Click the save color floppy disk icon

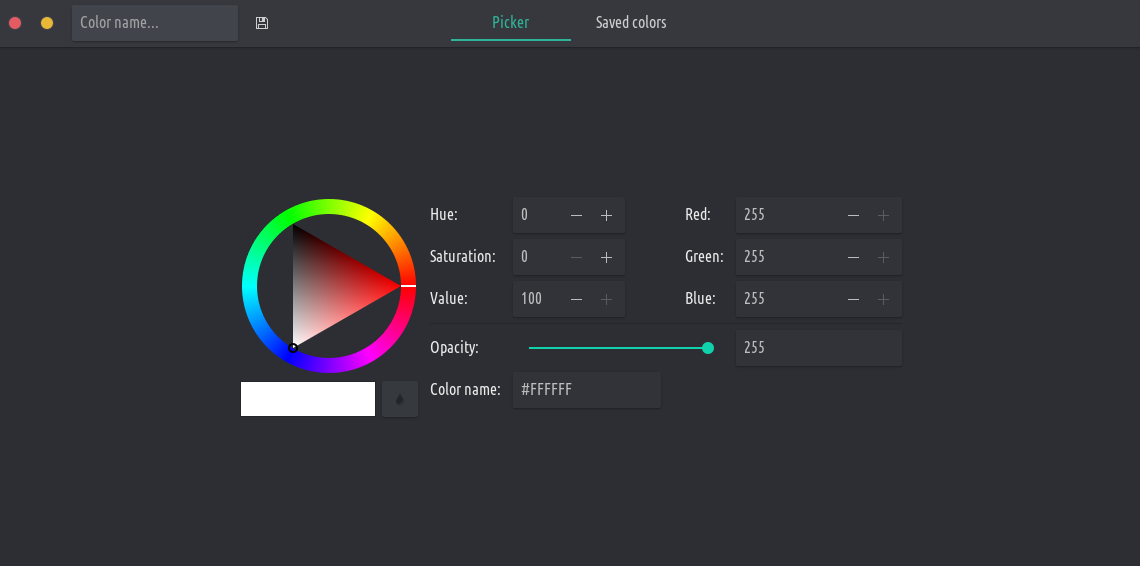click(262, 23)
